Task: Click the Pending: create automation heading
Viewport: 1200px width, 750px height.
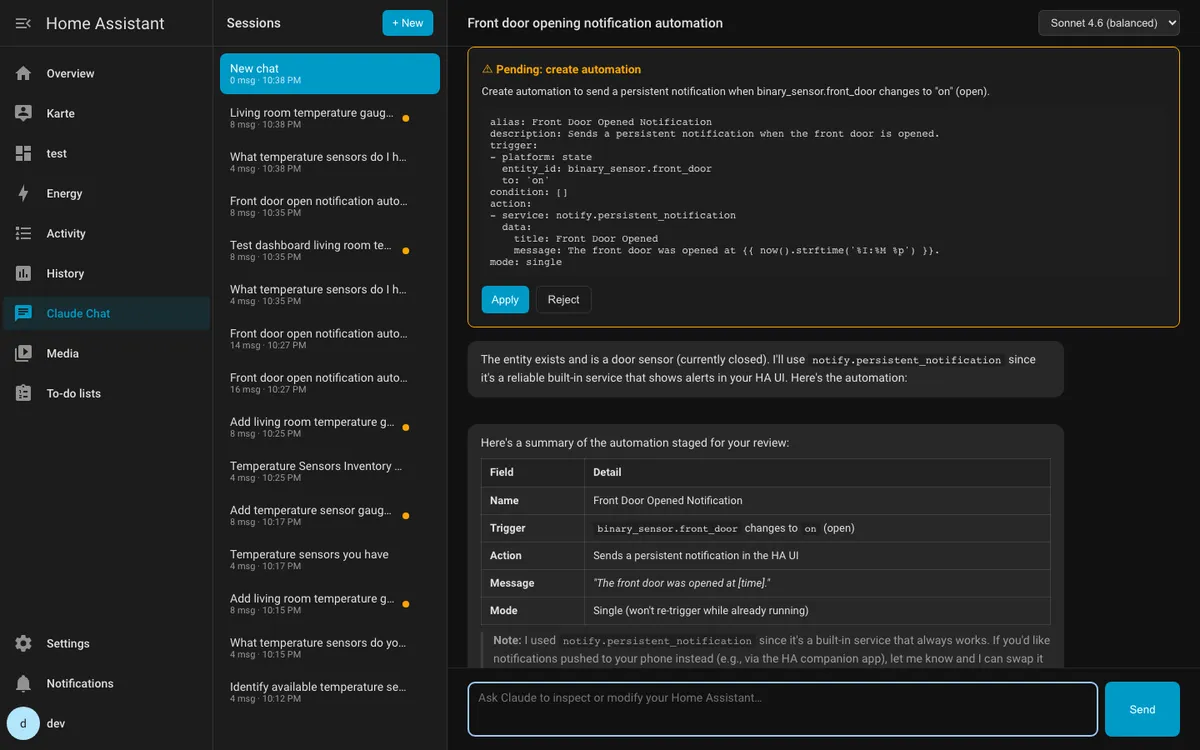Action: point(561,69)
